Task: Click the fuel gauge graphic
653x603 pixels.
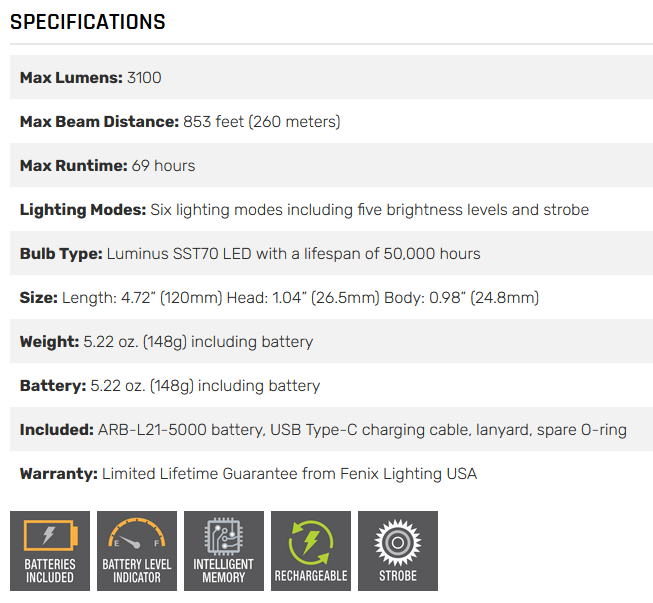Action: (x=137, y=533)
